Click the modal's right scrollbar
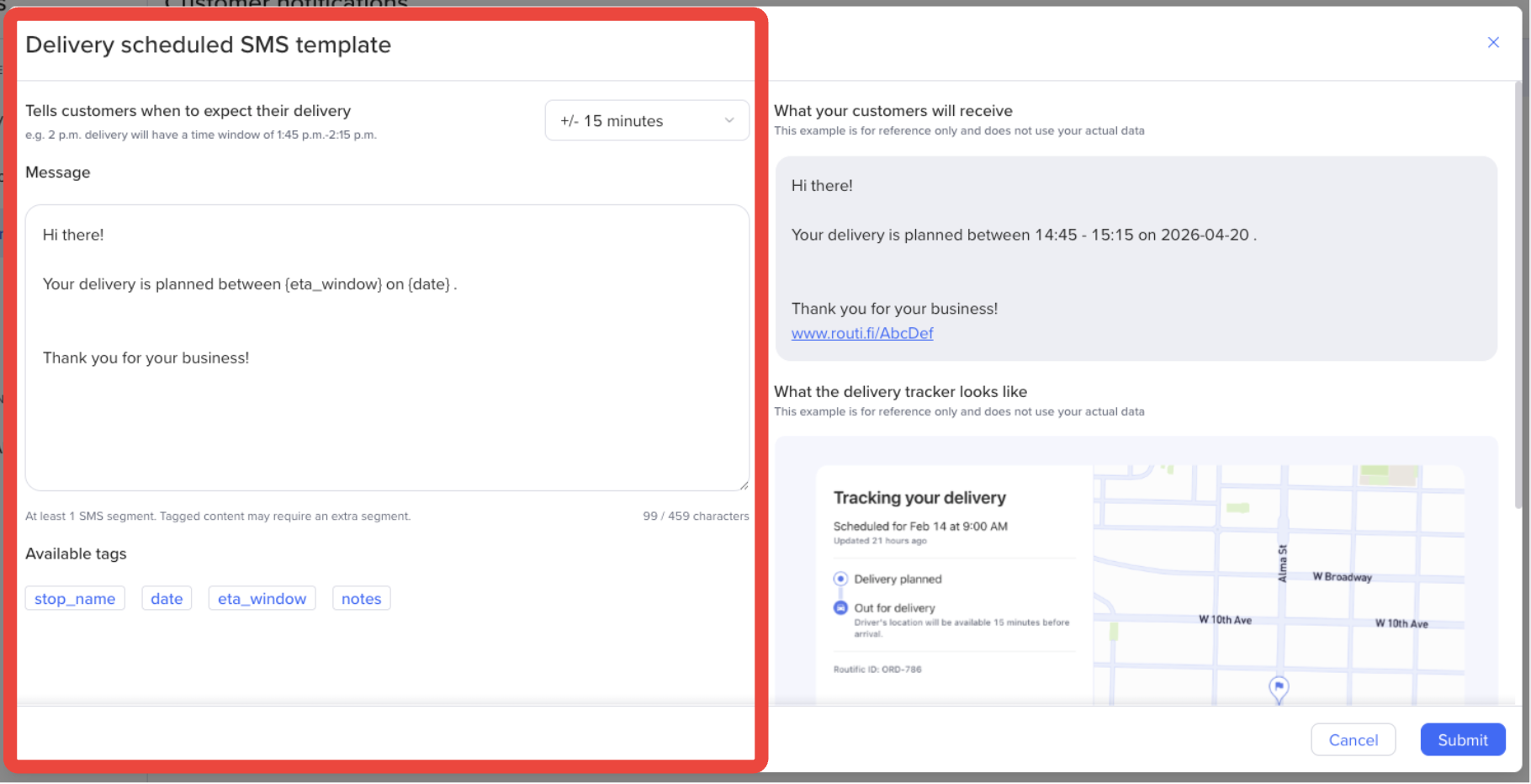This screenshot has height=784, width=1531. (1518, 294)
